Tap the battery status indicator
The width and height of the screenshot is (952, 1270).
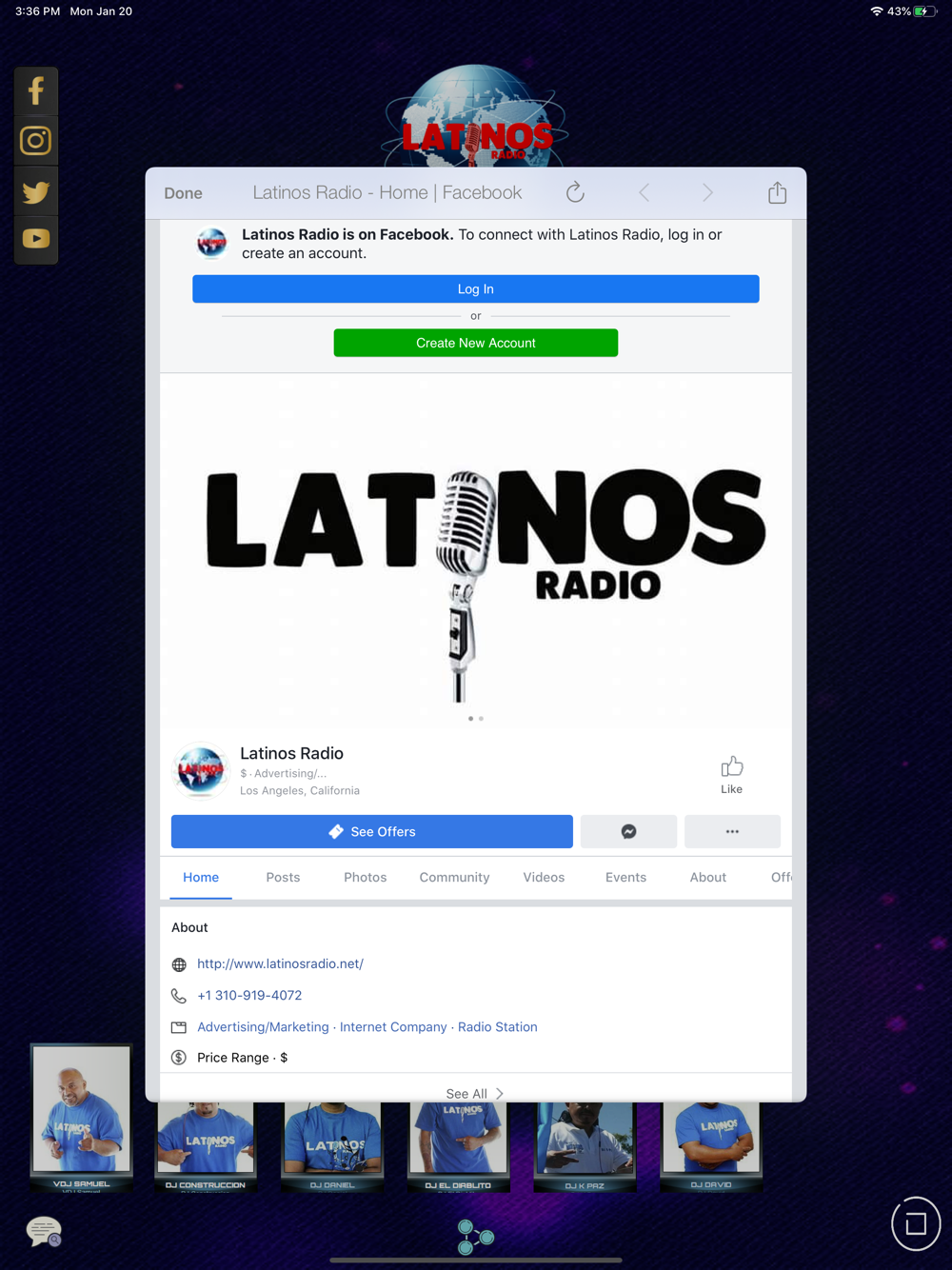click(925, 11)
